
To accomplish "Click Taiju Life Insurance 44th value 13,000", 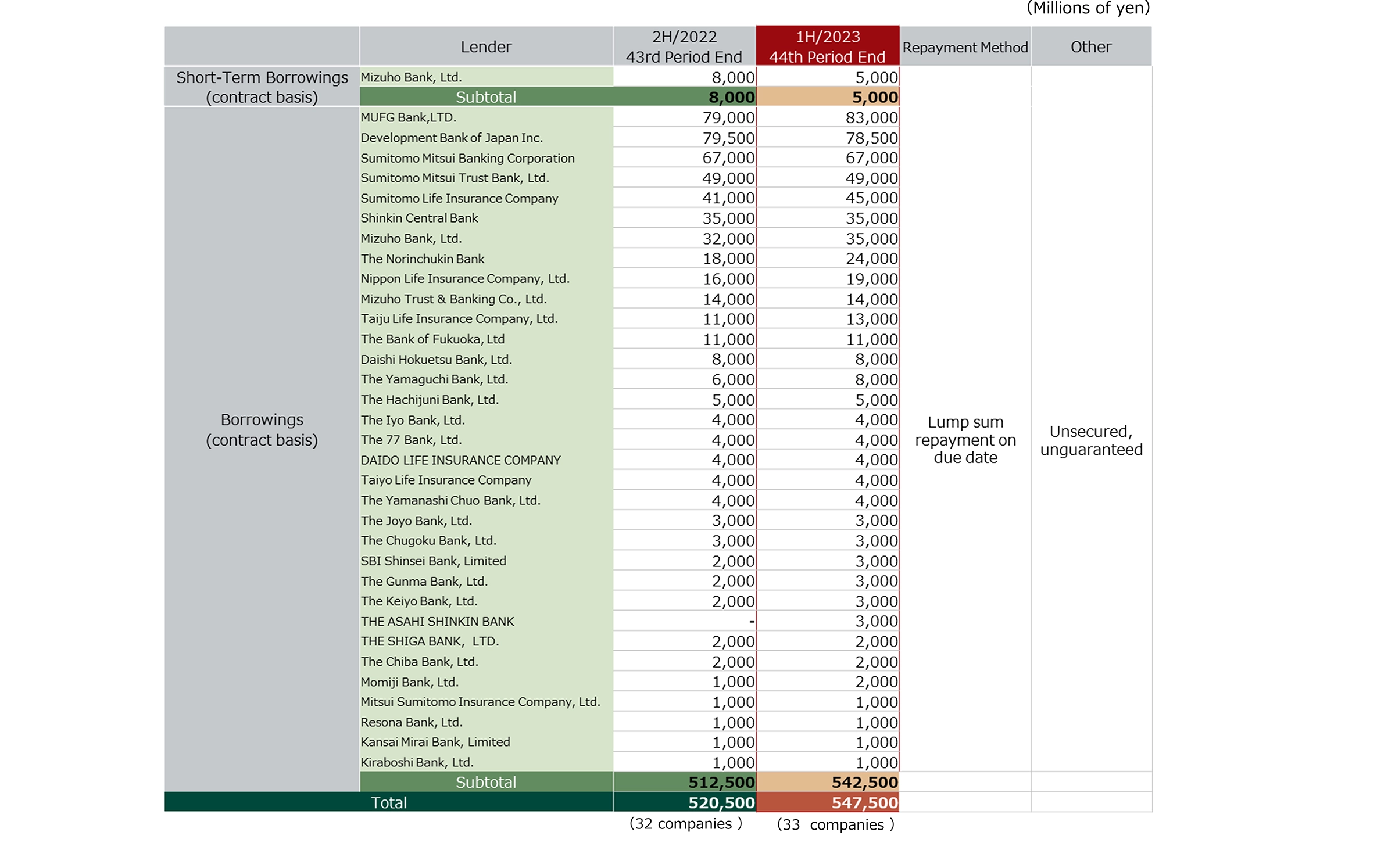I will 872,319.
